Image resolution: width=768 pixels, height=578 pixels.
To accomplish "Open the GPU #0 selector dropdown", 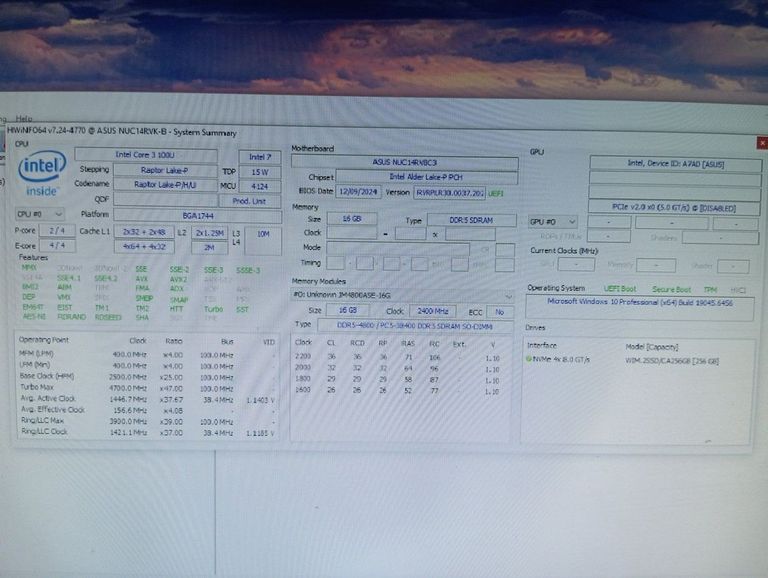I will point(553,221).
